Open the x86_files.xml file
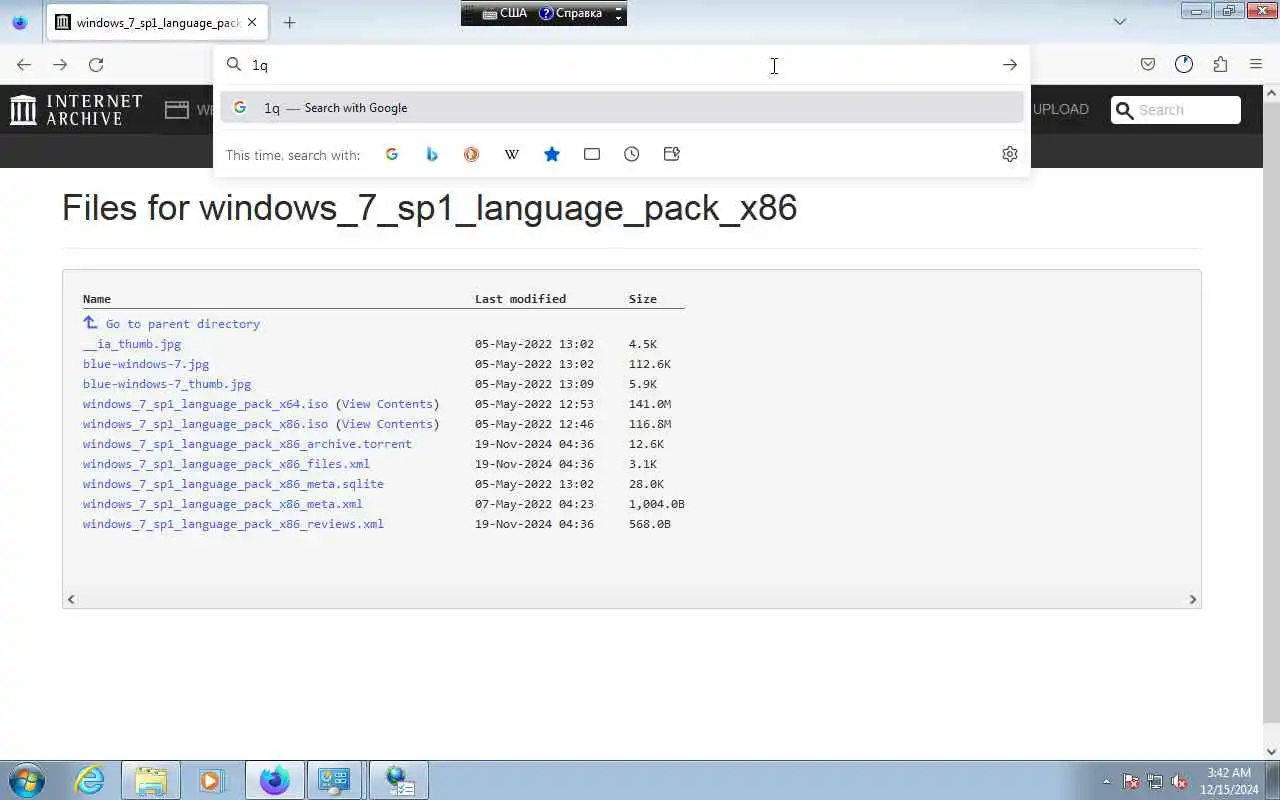Screen dimensions: 1280x800 click(226, 464)
